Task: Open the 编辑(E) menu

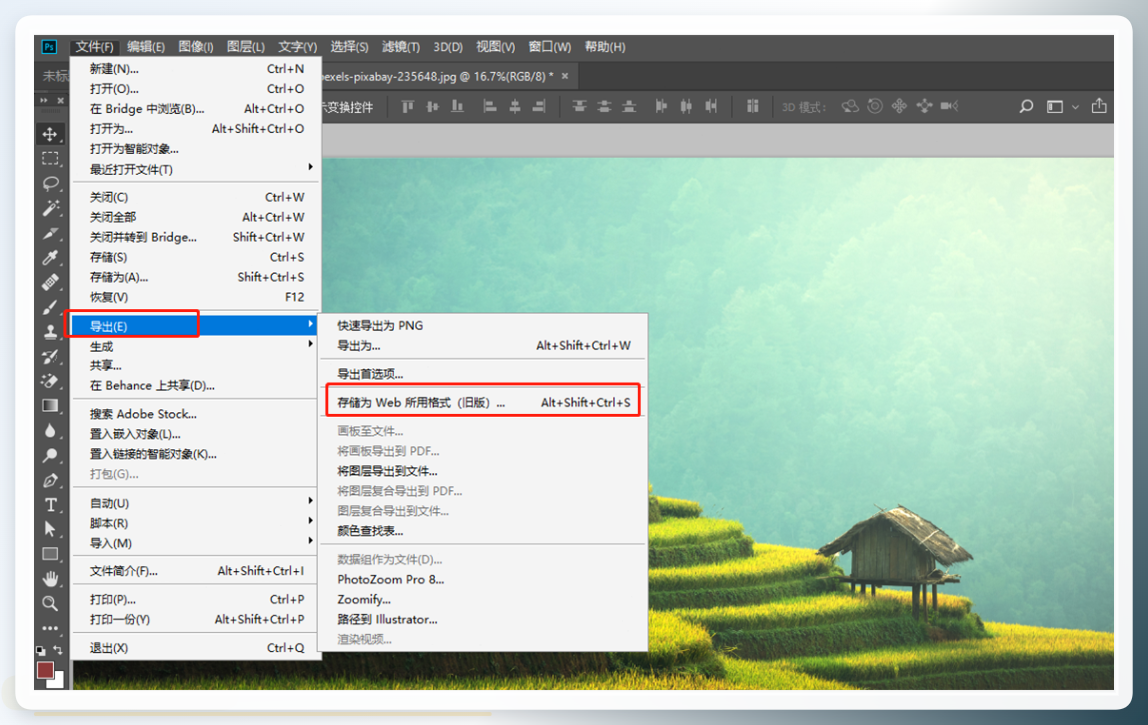Action: [146, 47]
